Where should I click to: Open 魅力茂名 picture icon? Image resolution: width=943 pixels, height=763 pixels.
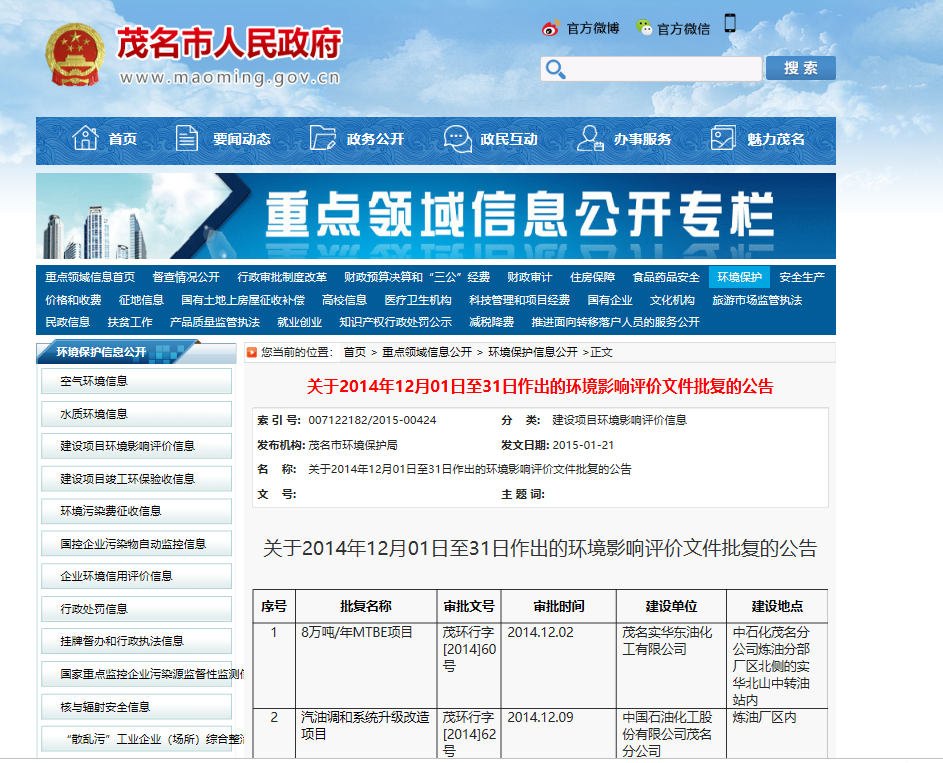[723, 139]
